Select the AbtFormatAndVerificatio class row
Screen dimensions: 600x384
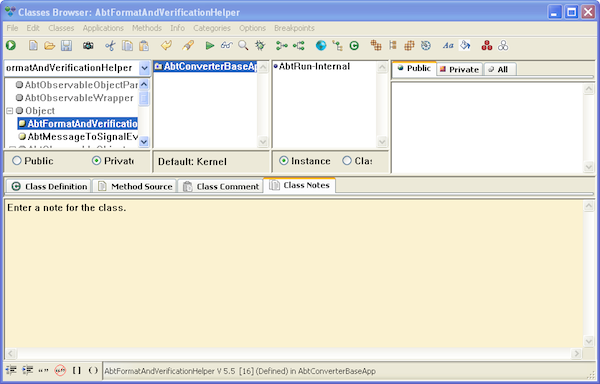point(78,124)
